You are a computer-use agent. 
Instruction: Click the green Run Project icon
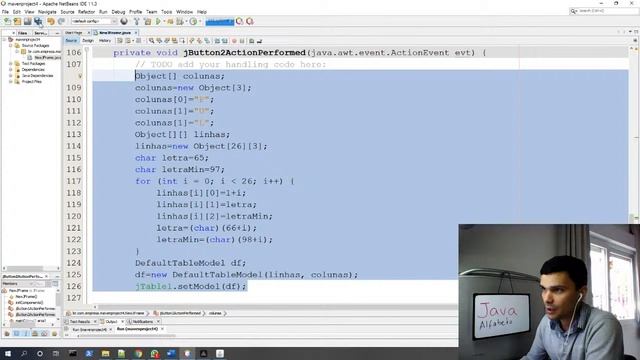pos(158,21)
